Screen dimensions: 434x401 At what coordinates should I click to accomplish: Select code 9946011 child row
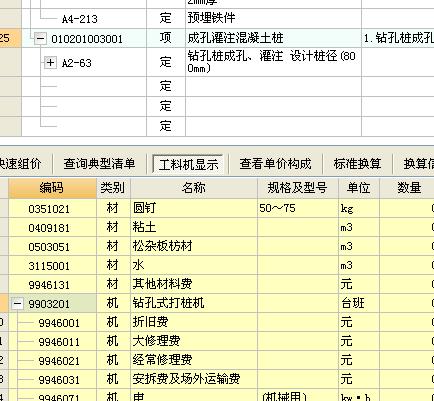point(59,342)
